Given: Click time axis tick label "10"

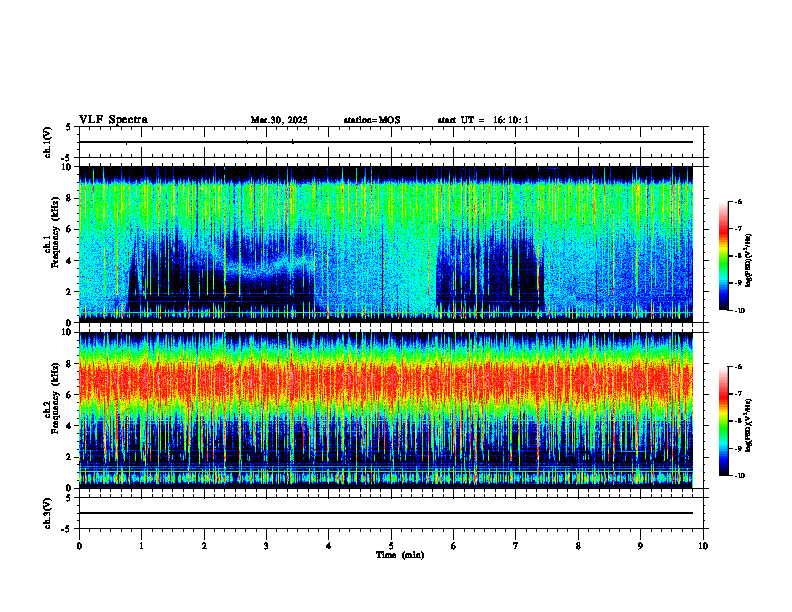Looking at the screenshot, I should pos(703,546).
